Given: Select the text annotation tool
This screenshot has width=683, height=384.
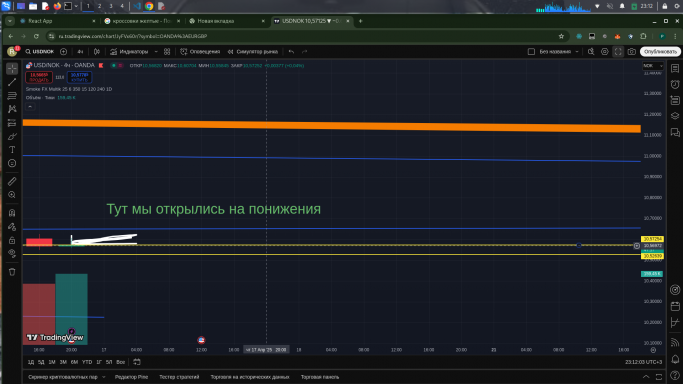Looking at the screenshot, I should pyautogui.click(x=12, y=150).
